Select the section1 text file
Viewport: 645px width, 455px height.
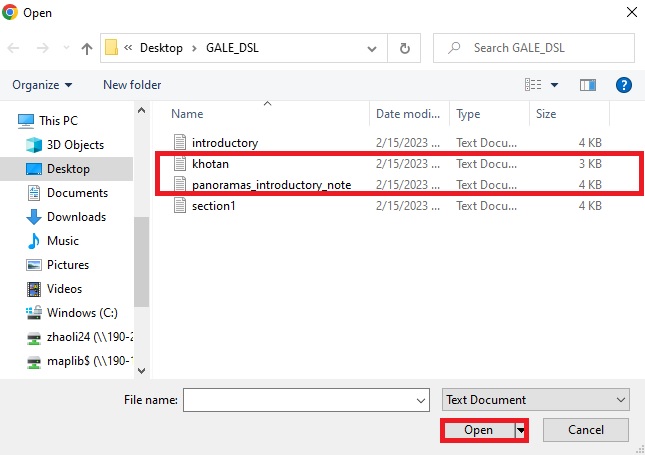[x=213, y=206]
